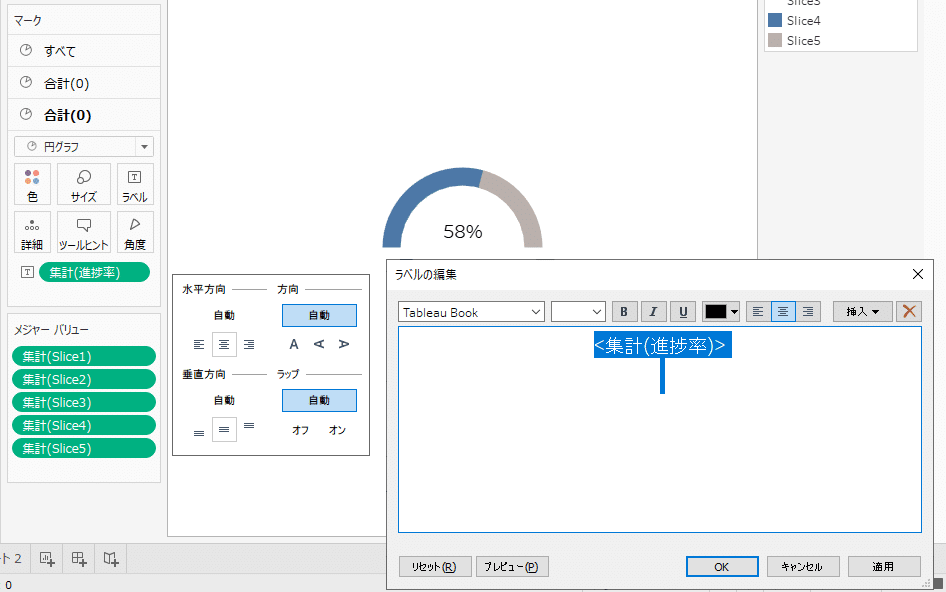Set horizontal alignment to right in popup

249,345
